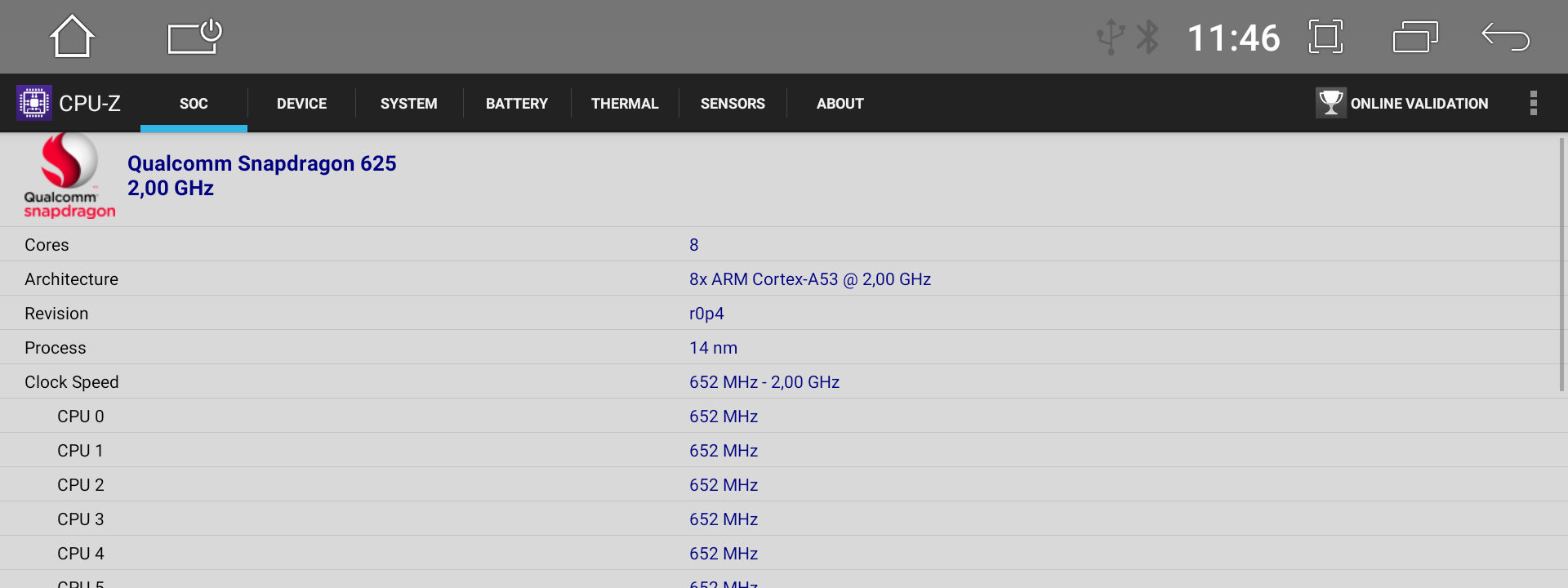Select the CPU 4 frequency value

point(724,554)
